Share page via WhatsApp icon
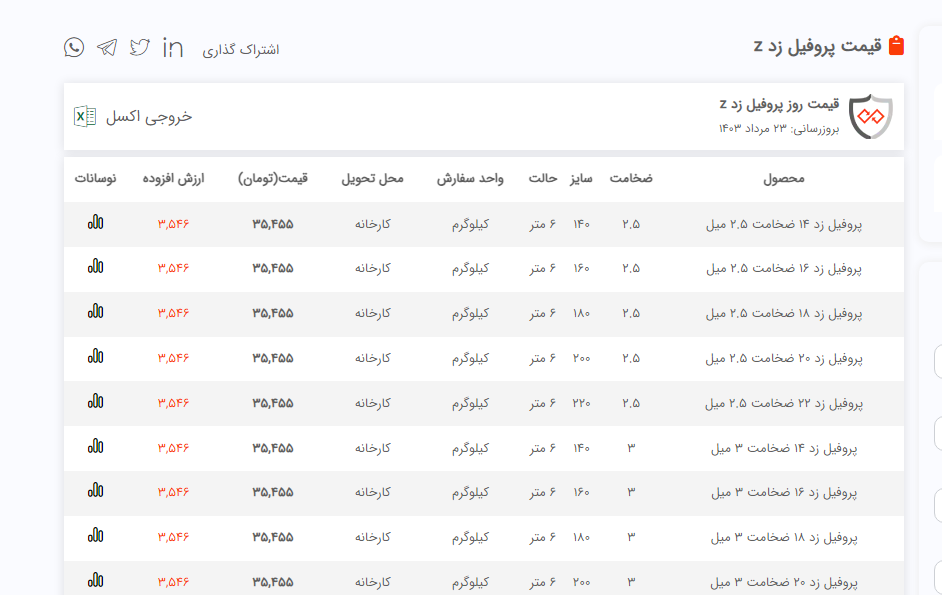942x595 pixels. 74,47
